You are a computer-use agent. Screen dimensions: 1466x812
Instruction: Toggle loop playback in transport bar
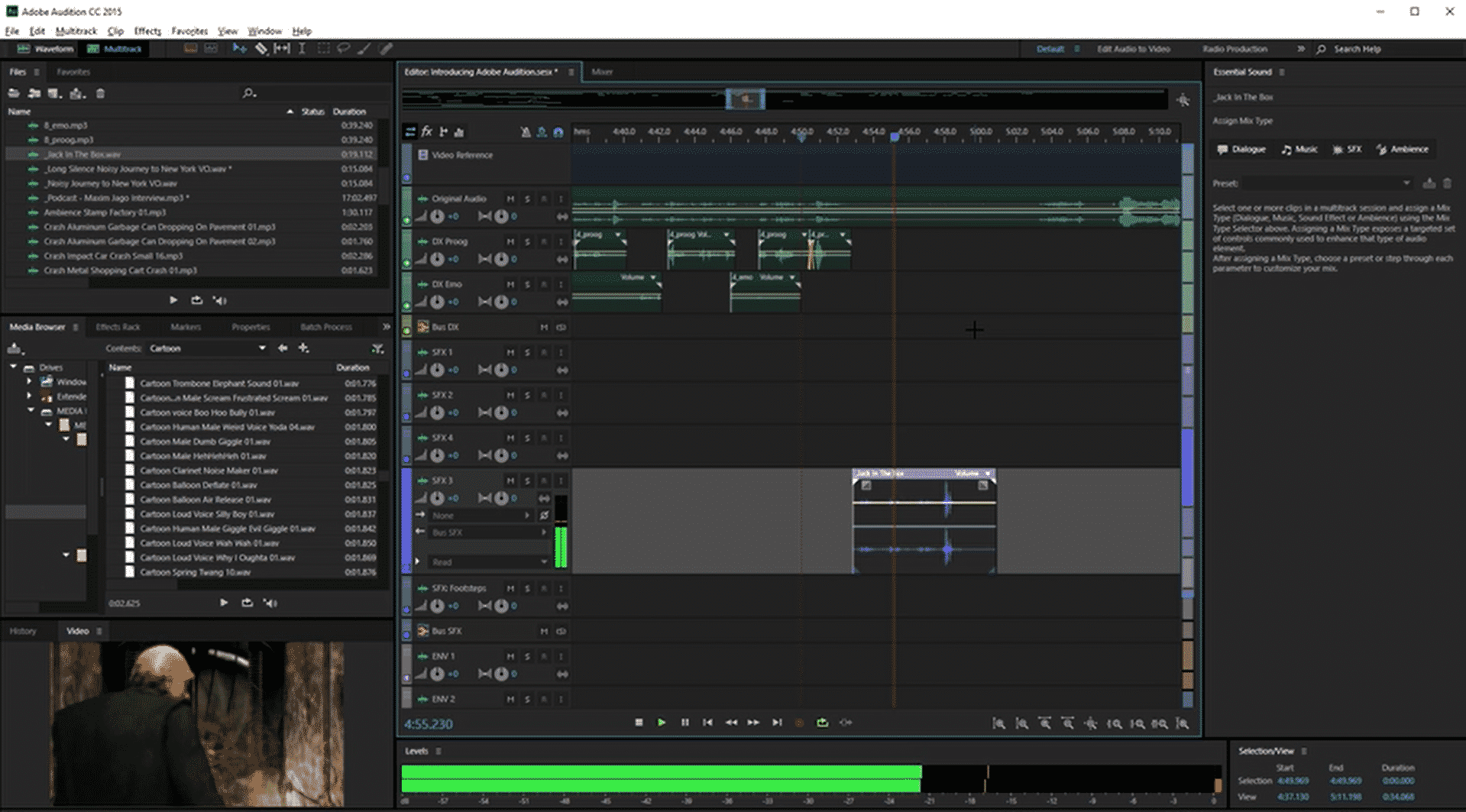[822, 723]
